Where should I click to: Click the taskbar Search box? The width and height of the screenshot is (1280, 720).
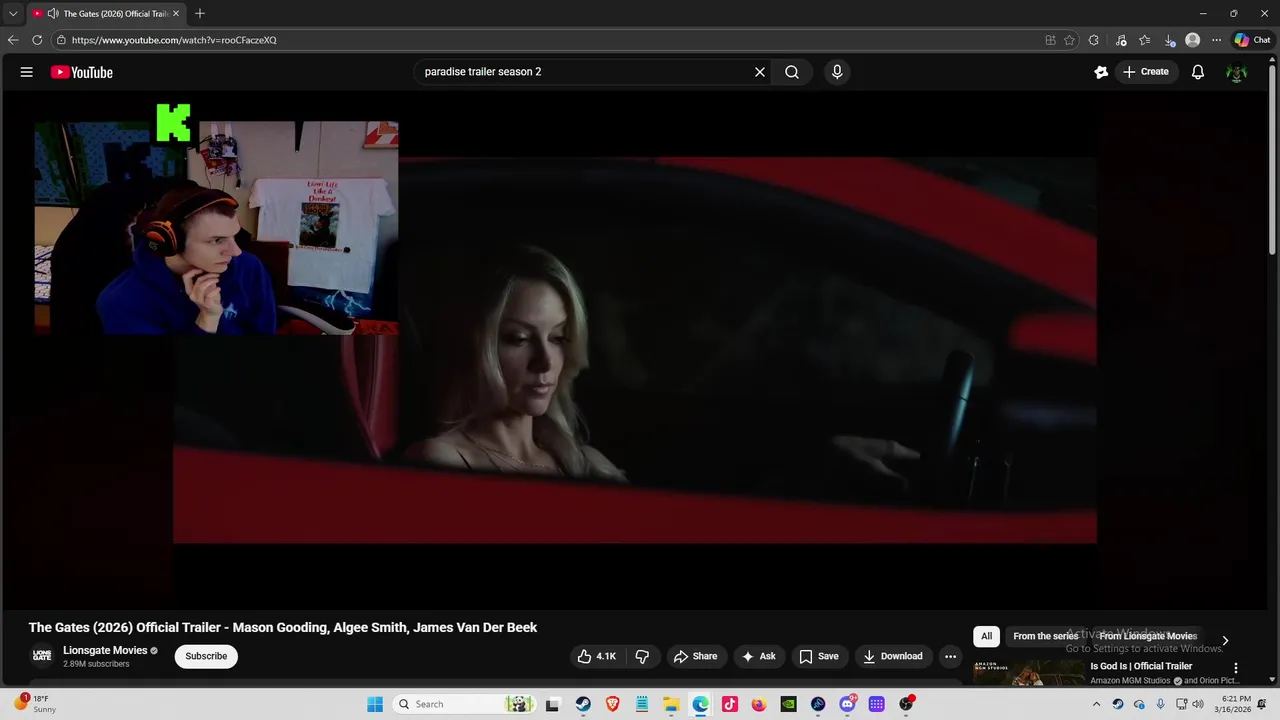[x=465, y=704]
